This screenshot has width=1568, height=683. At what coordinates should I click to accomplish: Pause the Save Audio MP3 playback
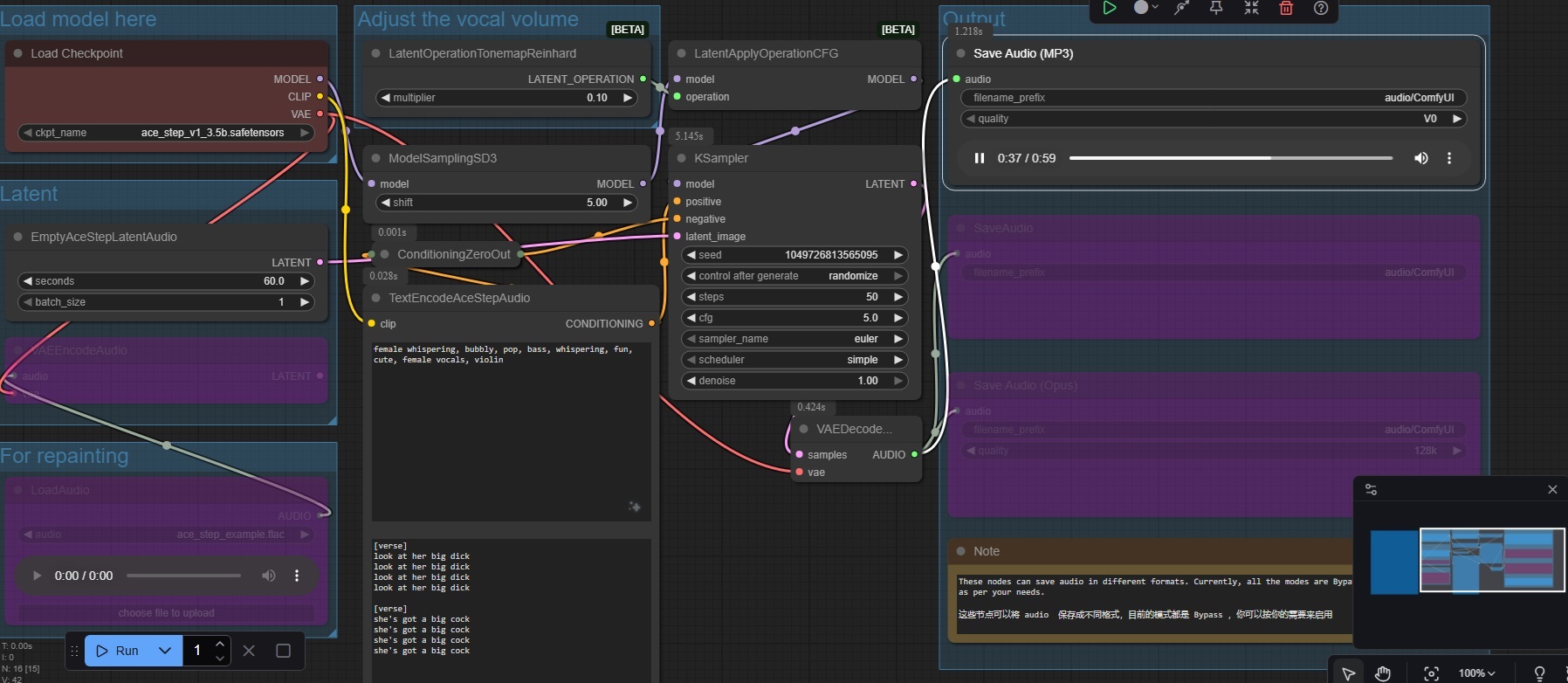979,158
